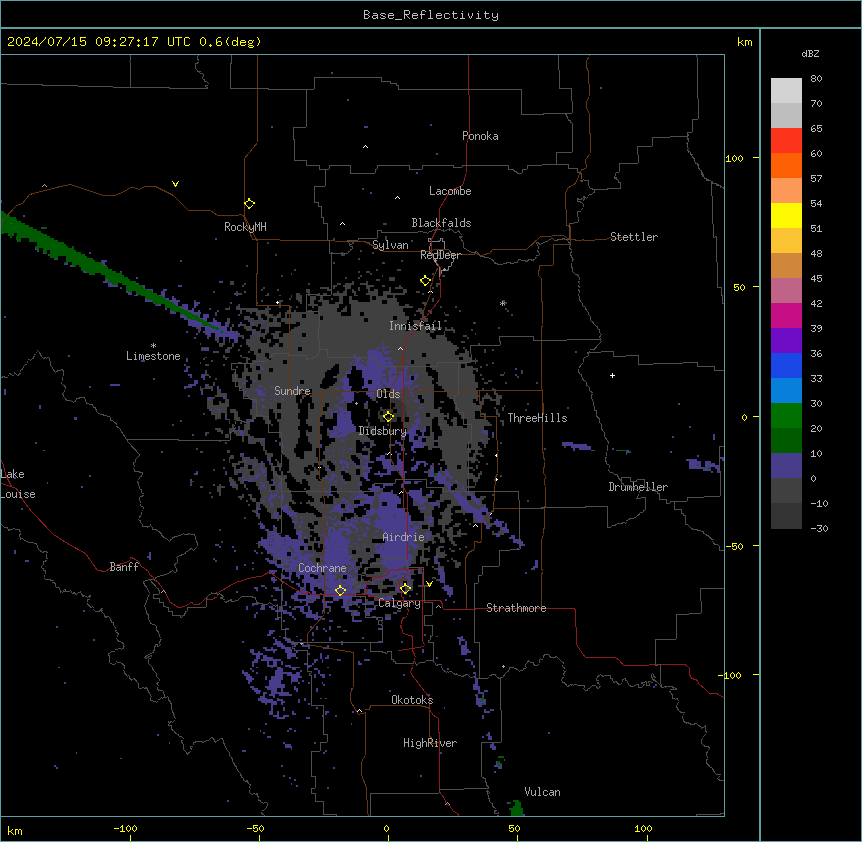
Task: Click the yellow diamond marker above Didsbury
Action: [388, 417]
